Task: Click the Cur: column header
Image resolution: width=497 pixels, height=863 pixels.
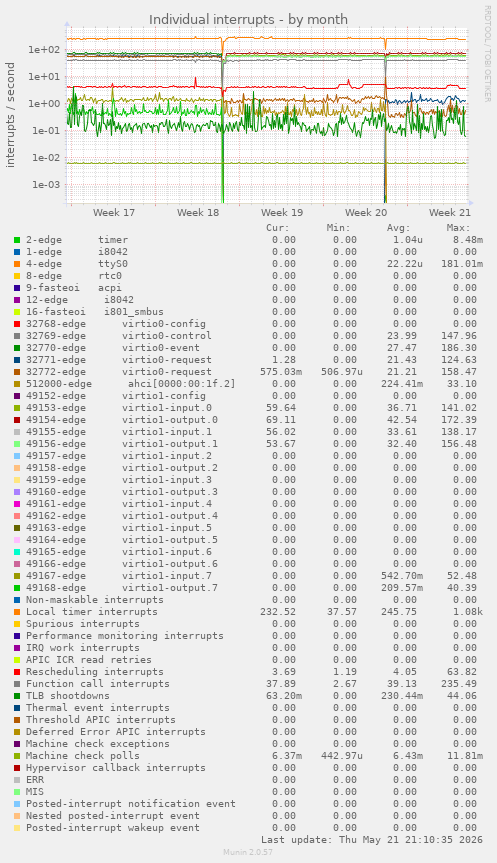Action: [277, 228]
